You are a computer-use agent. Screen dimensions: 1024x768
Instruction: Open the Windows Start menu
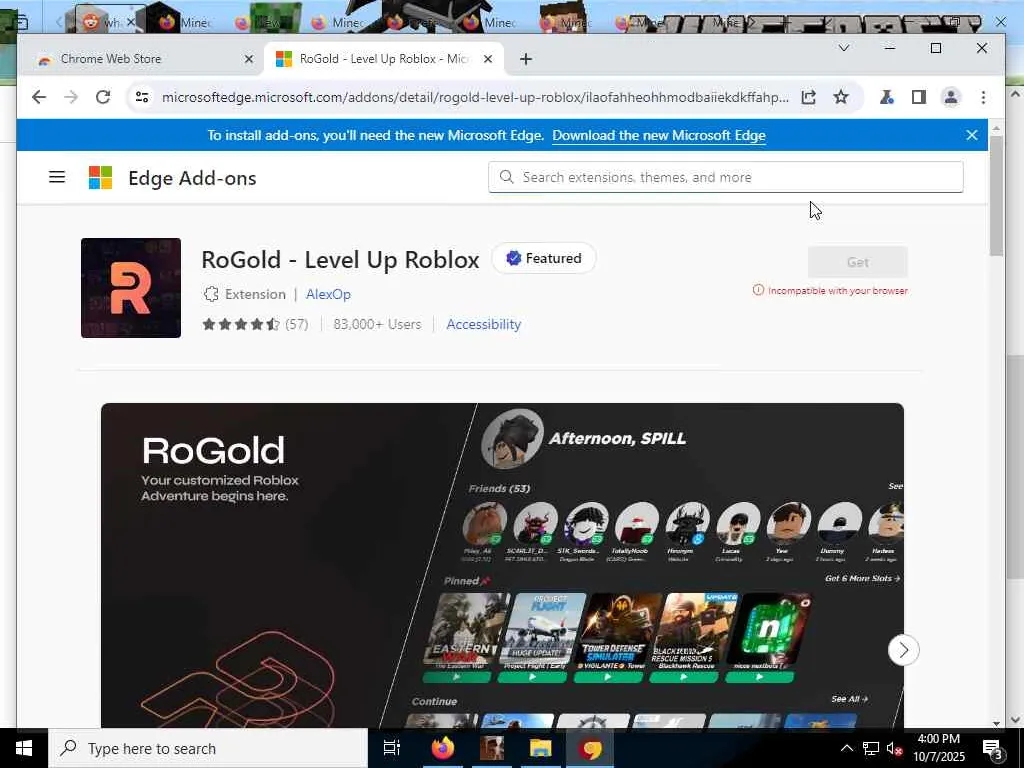(x=24, y=748)
